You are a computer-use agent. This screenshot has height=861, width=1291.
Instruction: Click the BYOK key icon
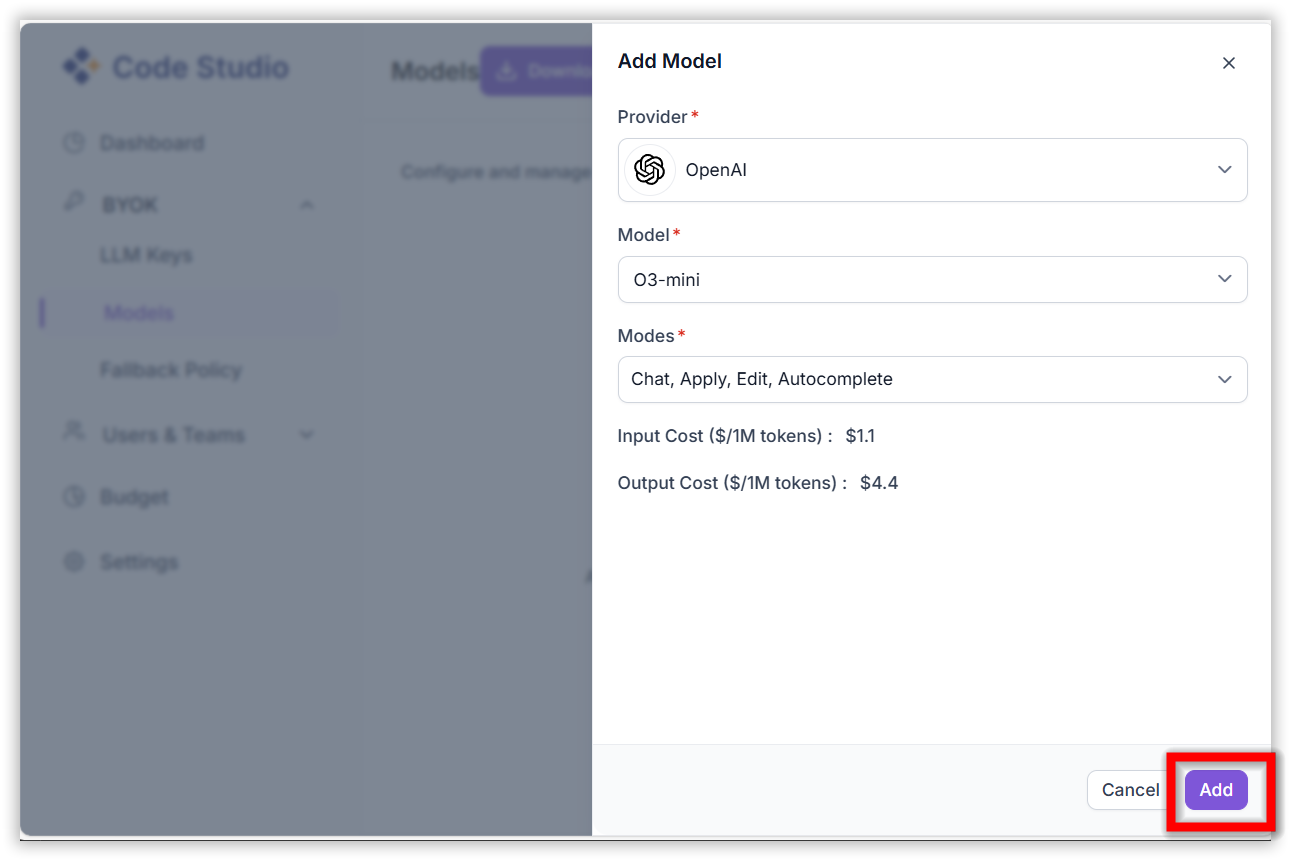pos(73,203)
